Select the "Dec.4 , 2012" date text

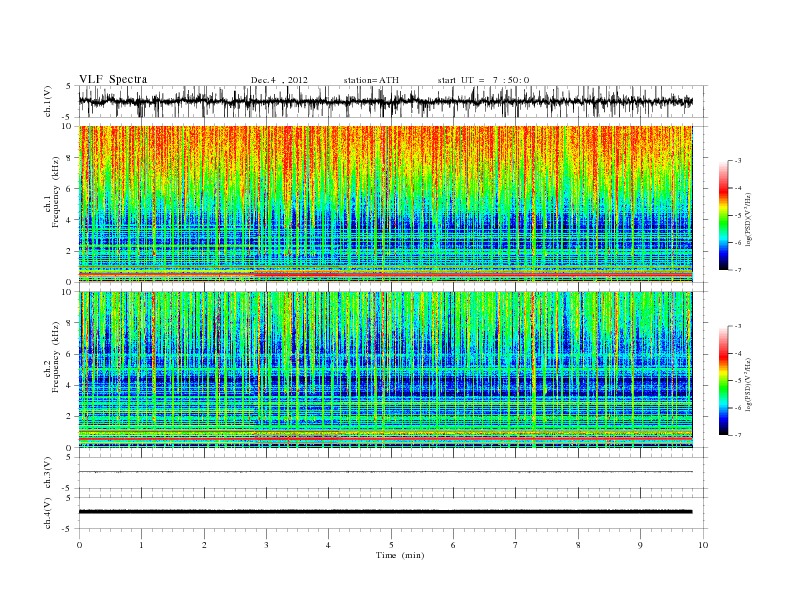click(x=279, y=80)
